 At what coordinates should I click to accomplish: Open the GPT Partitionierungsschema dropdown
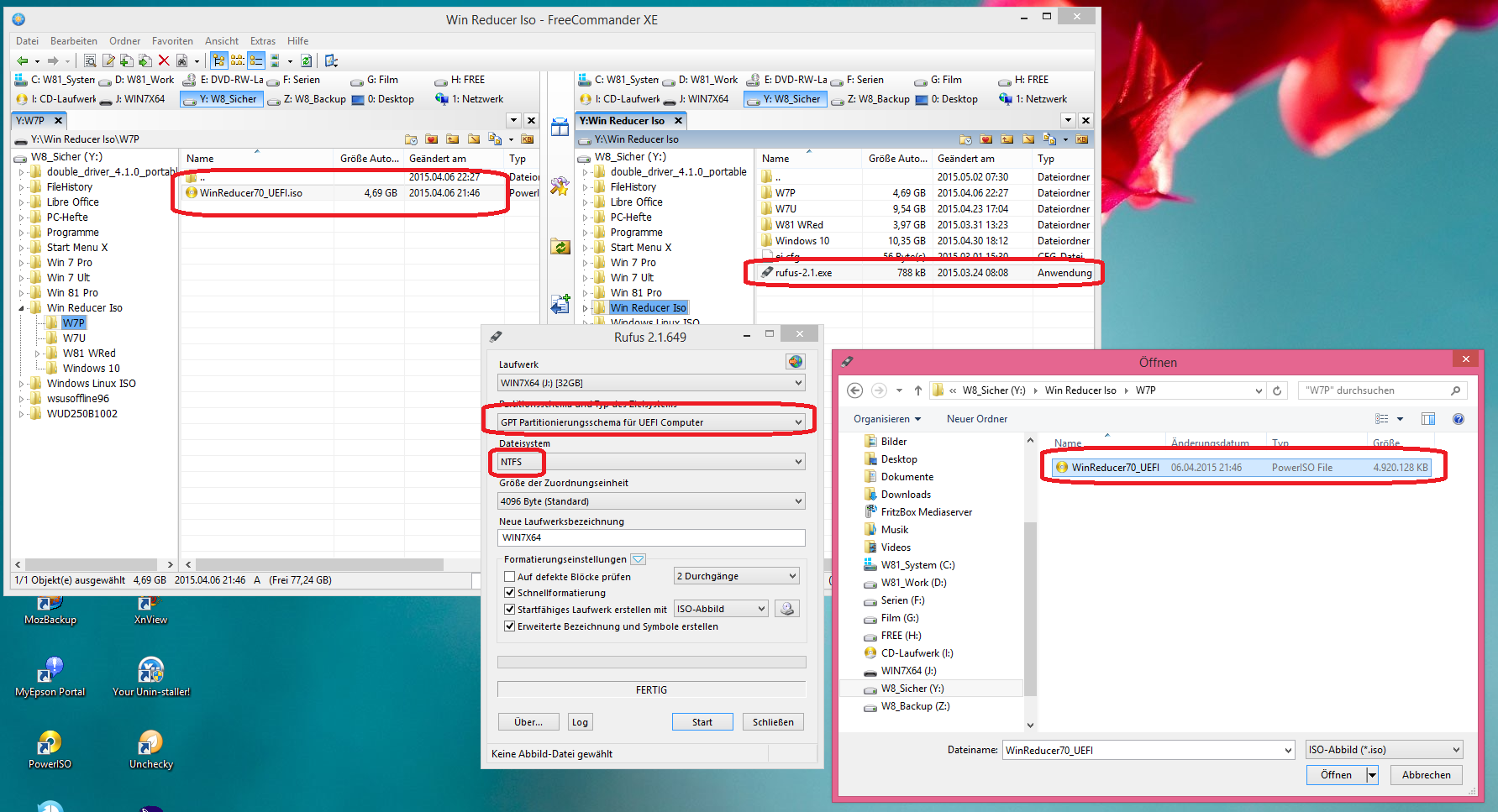(x=651, y=422)
